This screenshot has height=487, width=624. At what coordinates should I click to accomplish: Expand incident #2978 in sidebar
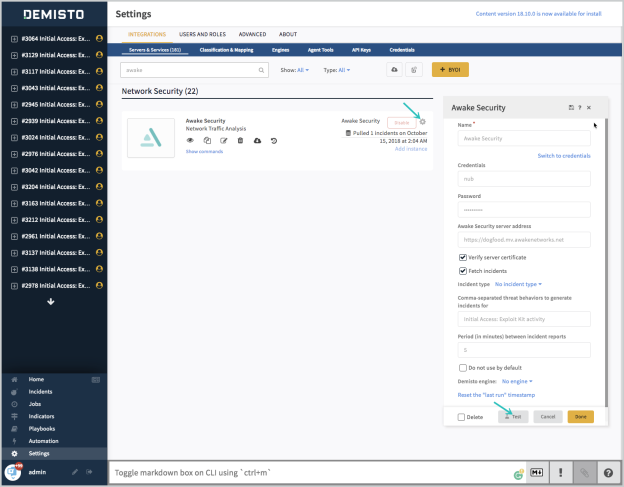[14, 286]
